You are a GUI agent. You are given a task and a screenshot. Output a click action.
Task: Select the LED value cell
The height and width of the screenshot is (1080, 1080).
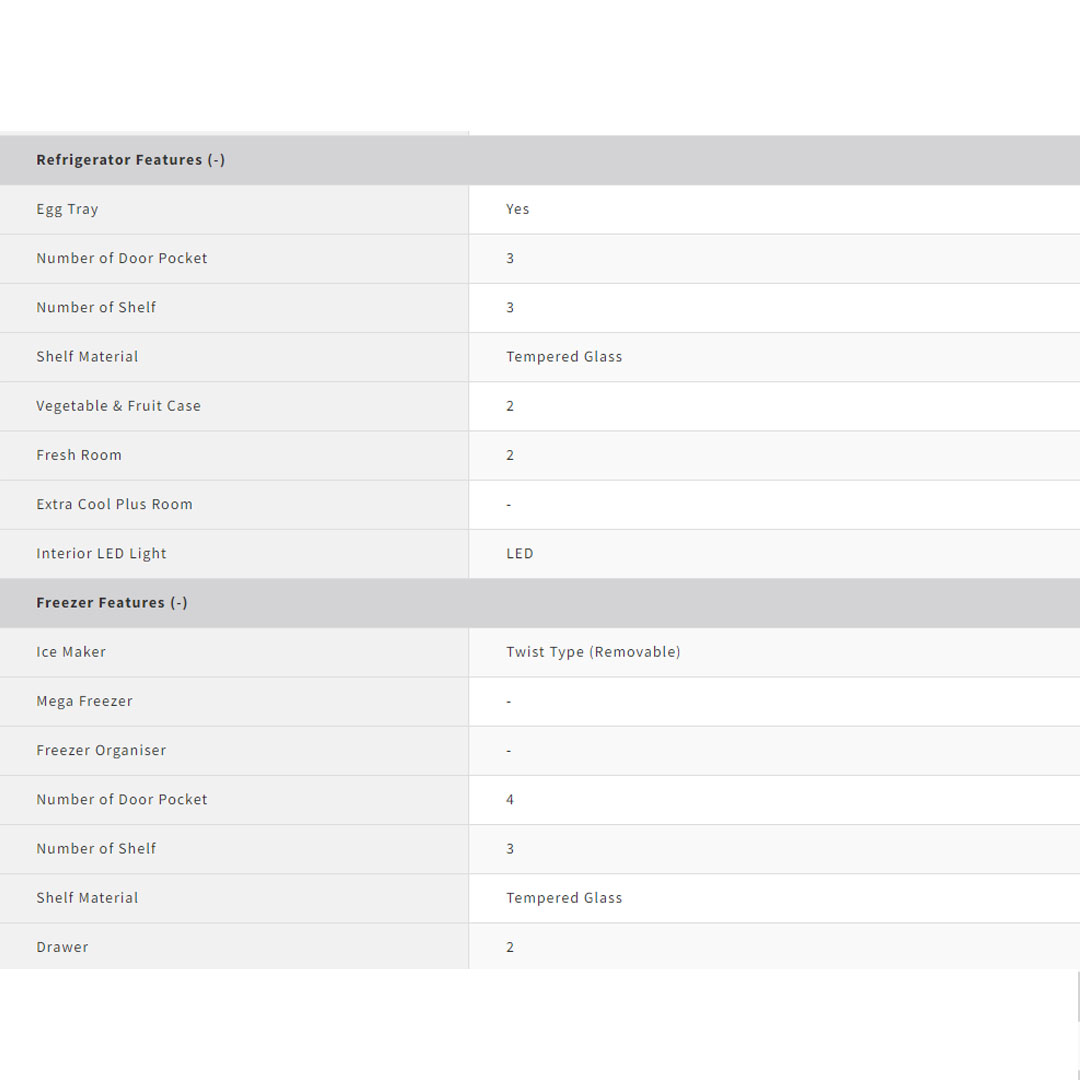click(519, 554)
